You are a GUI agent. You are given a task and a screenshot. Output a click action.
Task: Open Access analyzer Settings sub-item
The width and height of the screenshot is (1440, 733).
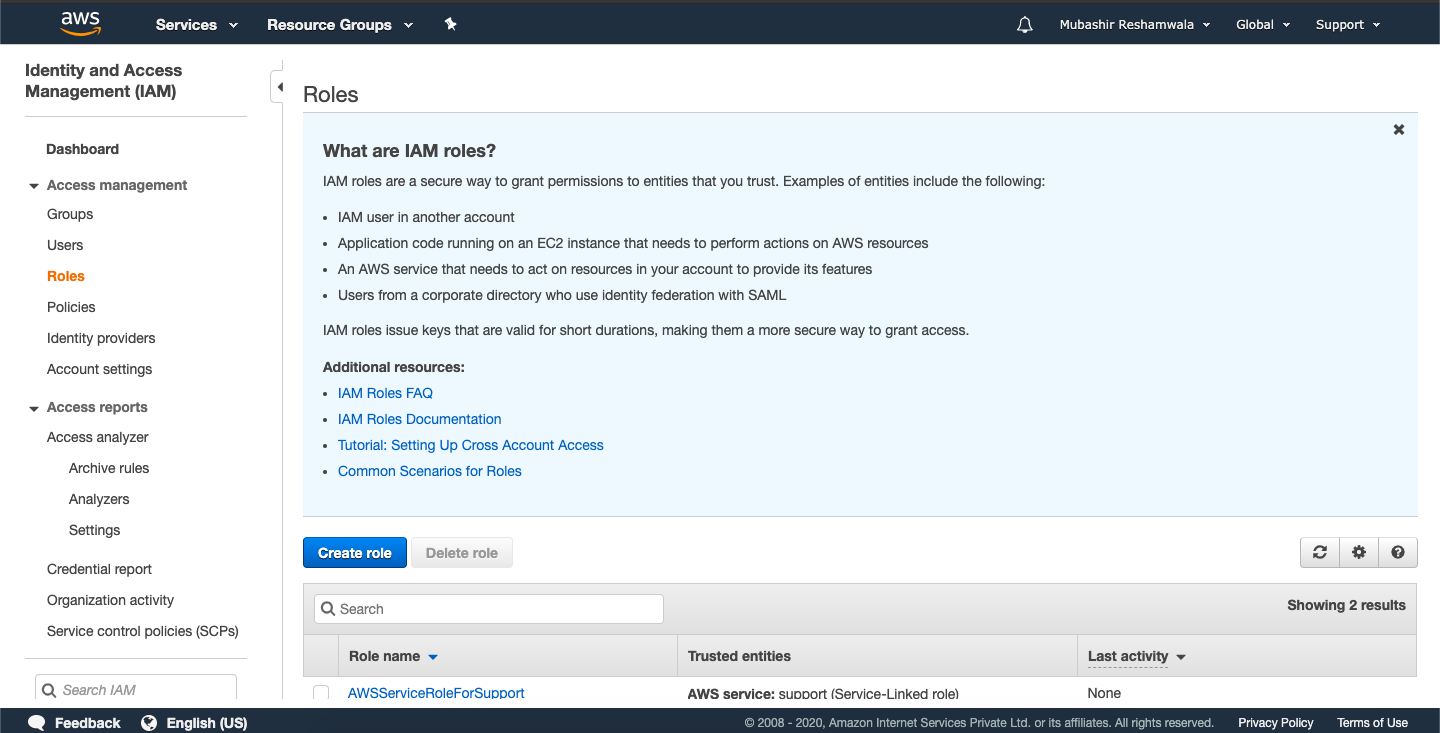point(95,530)
